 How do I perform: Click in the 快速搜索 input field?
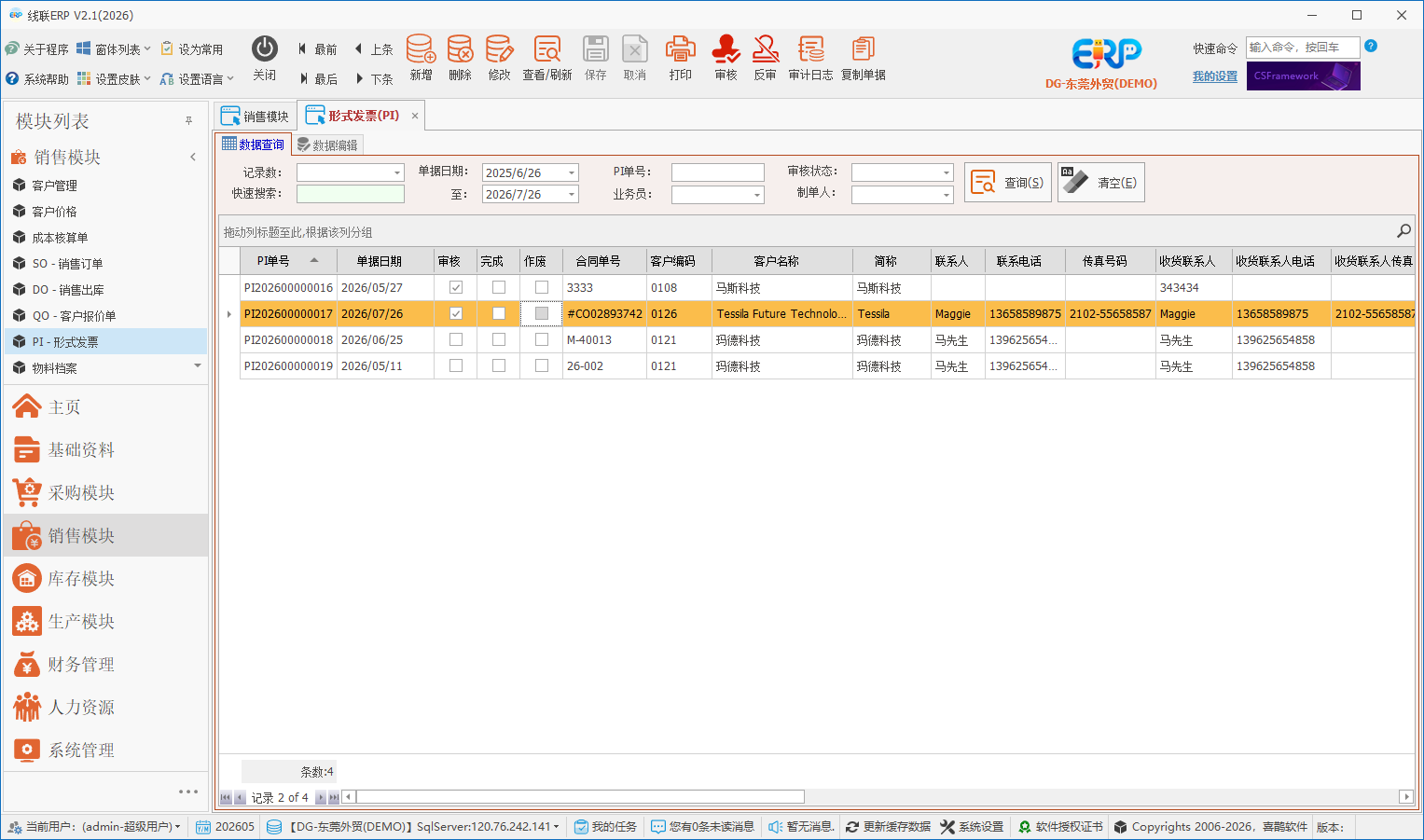tap(351, 194)
